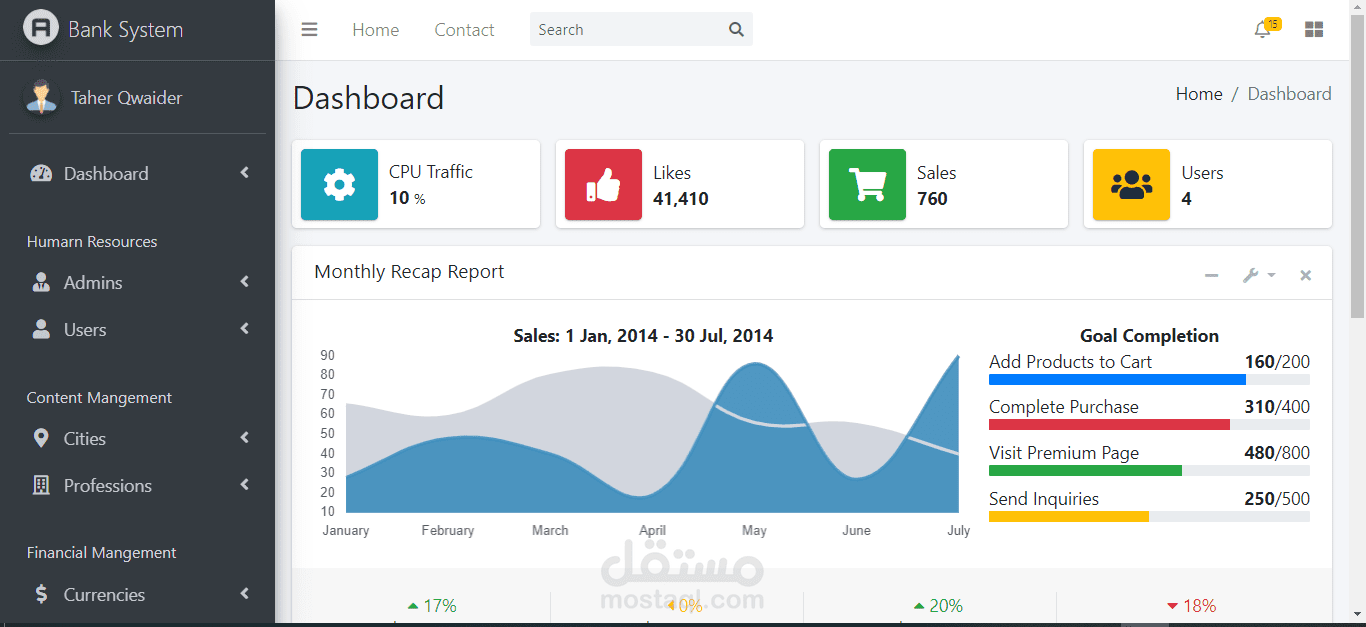
Task: Click the Visit Premium Page green progress bar
Action: coord(1149,470)
